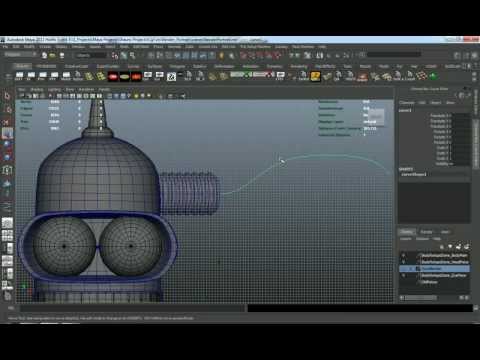The height and width of the screenshot is (360, 480).
Task: Click the highlighted yellow shelf icon
Action: coord(315,76)
